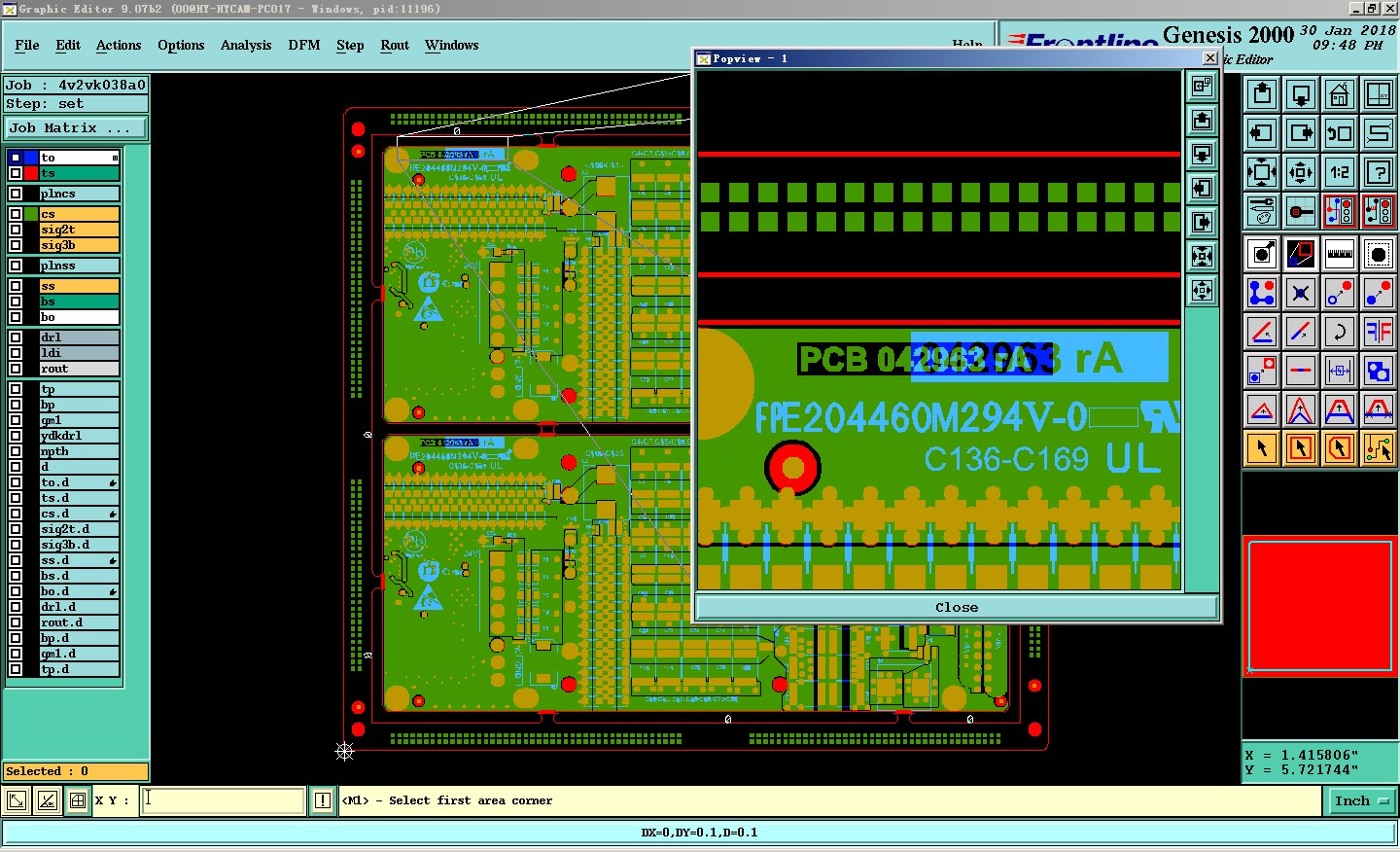Screen dimensions: 1400x852
Task: Open the Analysis menu
Action: 246,45
